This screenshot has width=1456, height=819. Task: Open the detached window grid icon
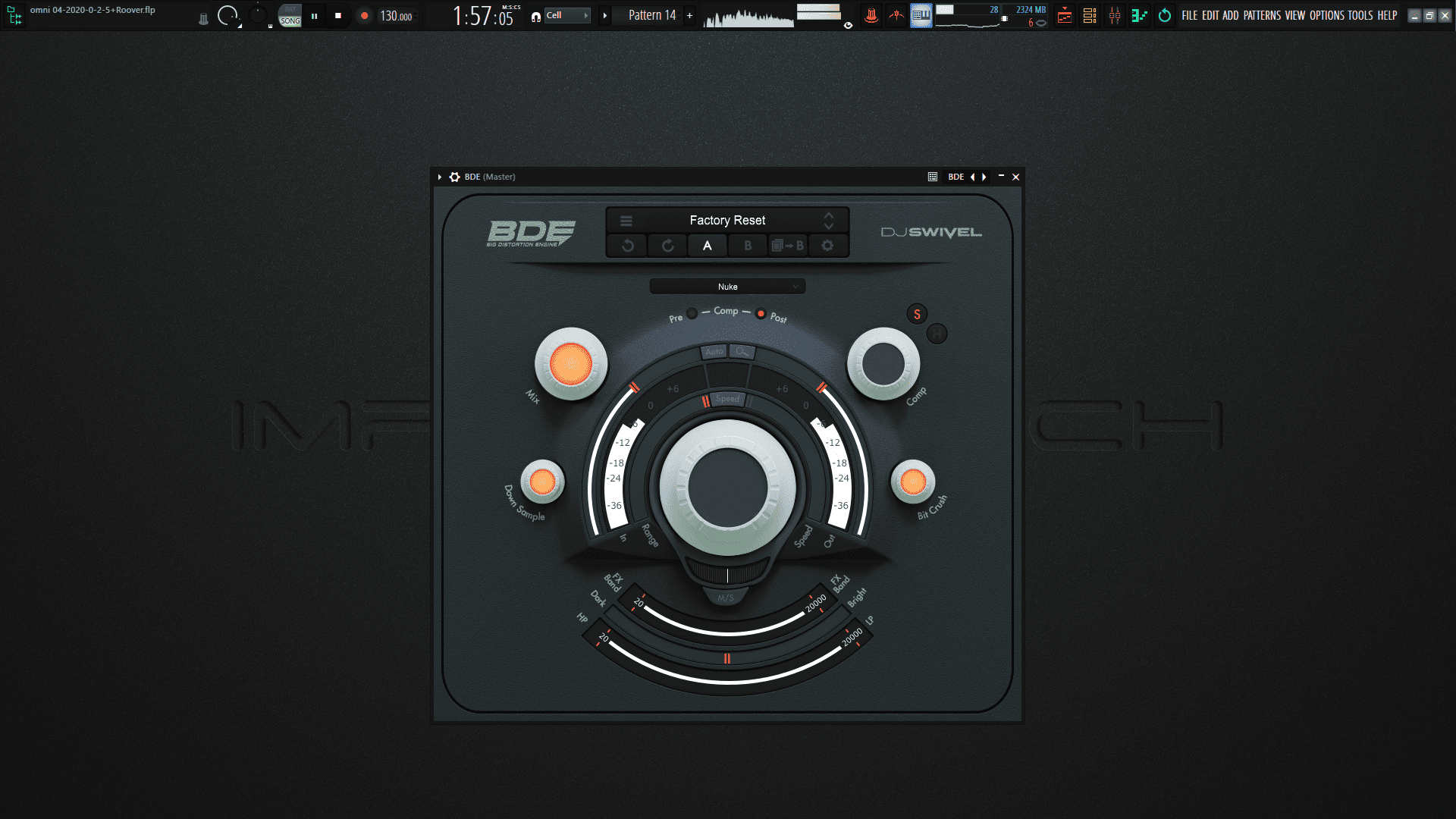[933, 177]
